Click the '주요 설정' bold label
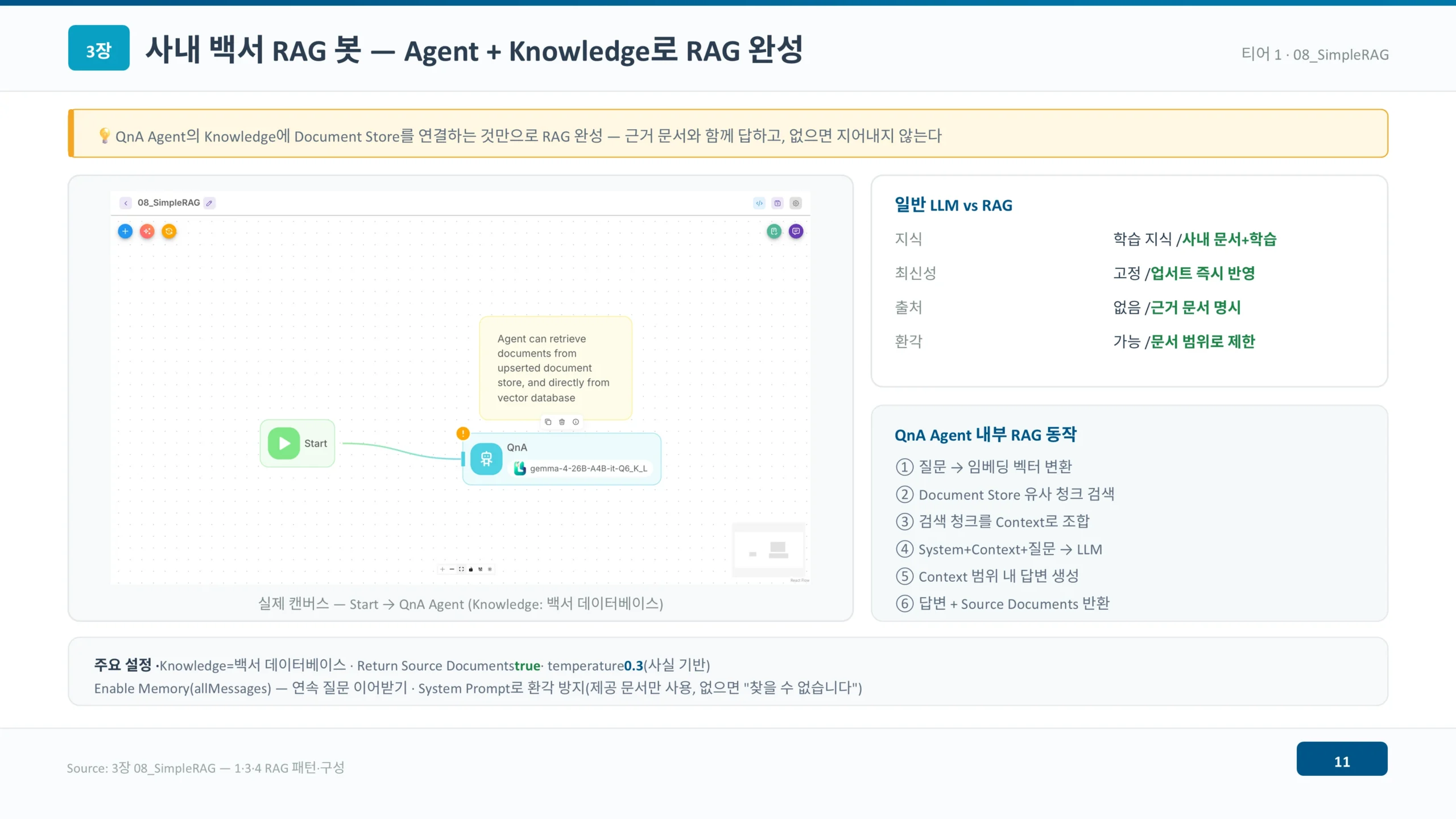The image size is (1456, 819). 123,665
